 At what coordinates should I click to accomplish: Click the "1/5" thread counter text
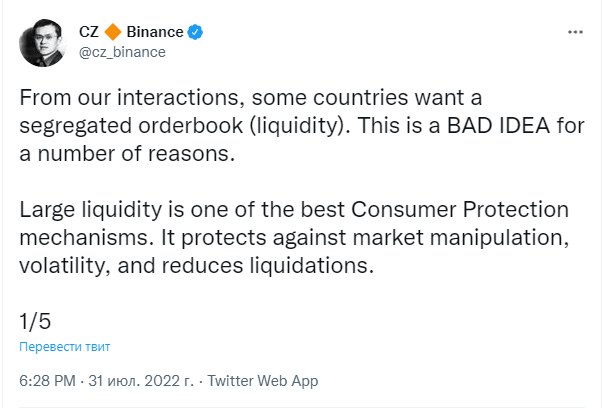point(35,321)
